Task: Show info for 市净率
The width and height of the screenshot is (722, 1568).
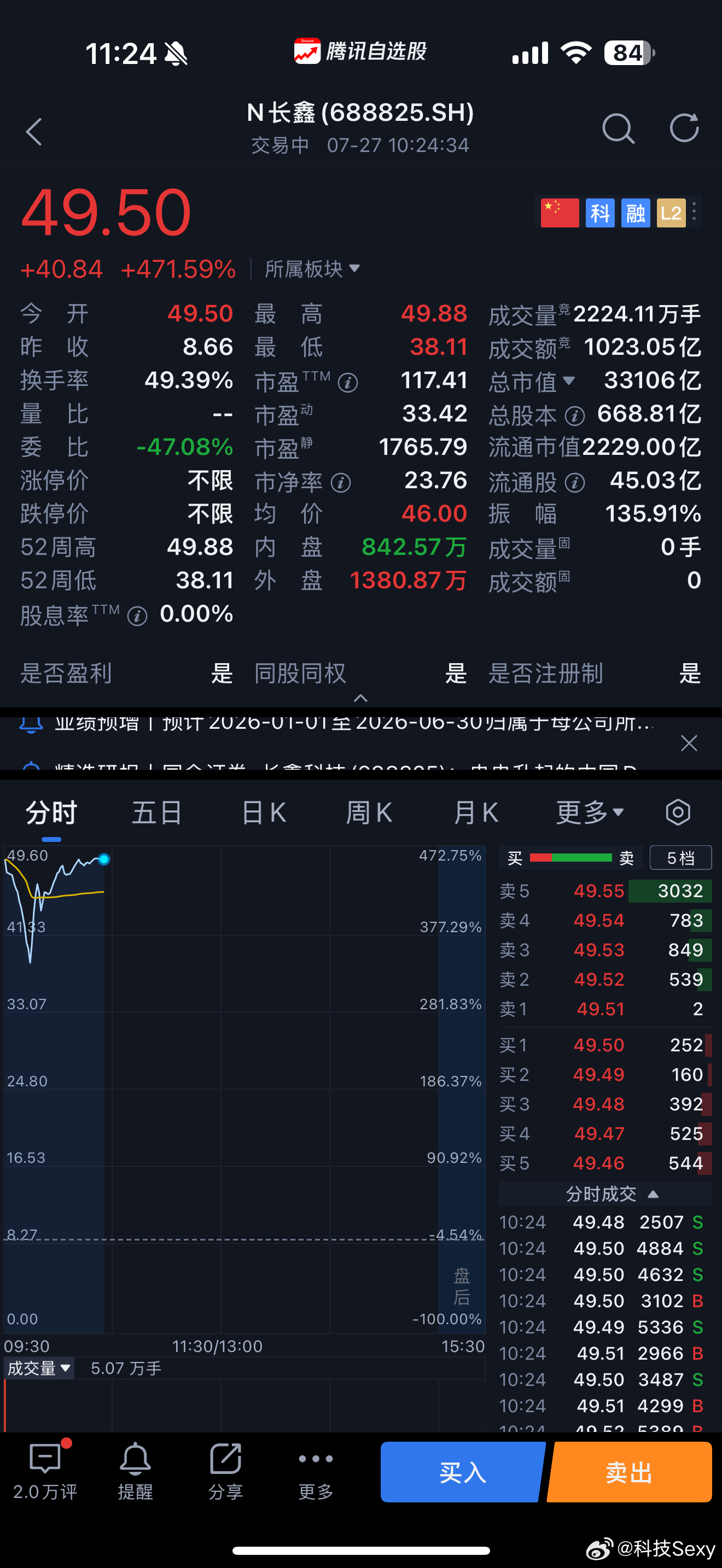Action: (341, 483)
